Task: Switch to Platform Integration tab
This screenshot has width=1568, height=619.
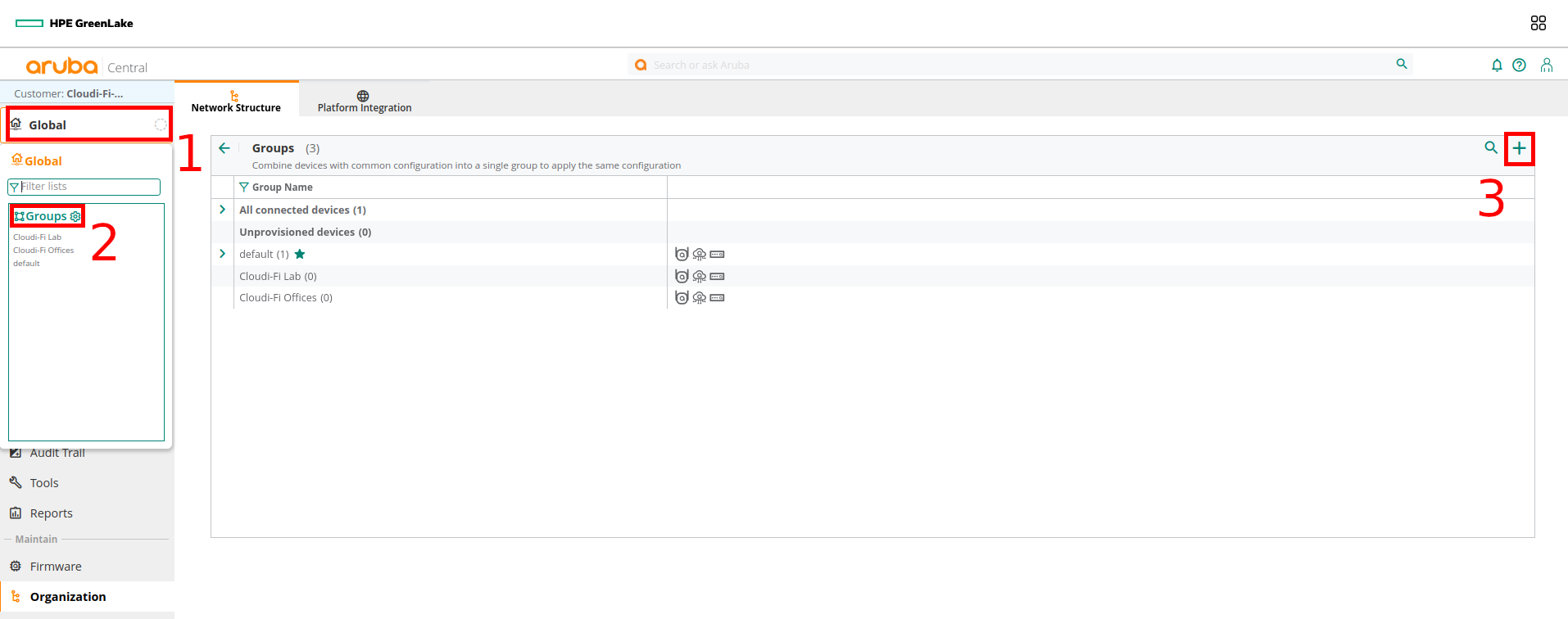Action: pos(365,100)
